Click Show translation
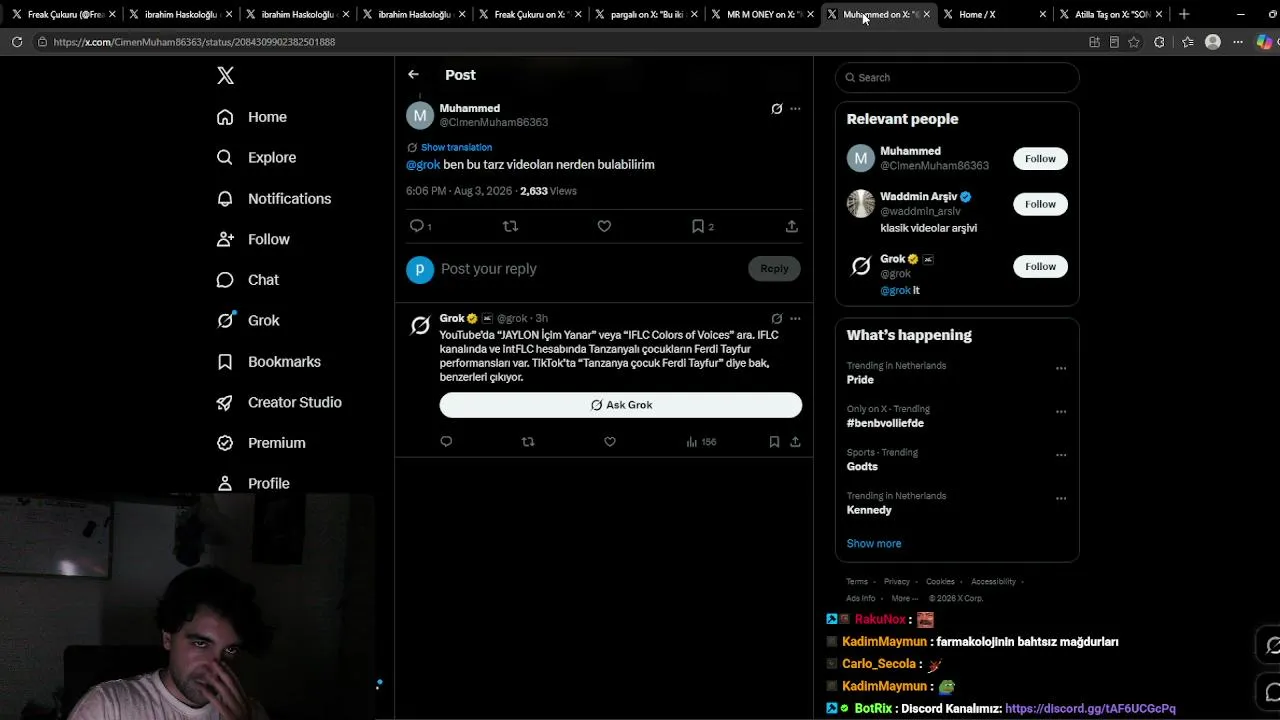Viewport: 1280px width, 720px height. [x=456, y=148]
